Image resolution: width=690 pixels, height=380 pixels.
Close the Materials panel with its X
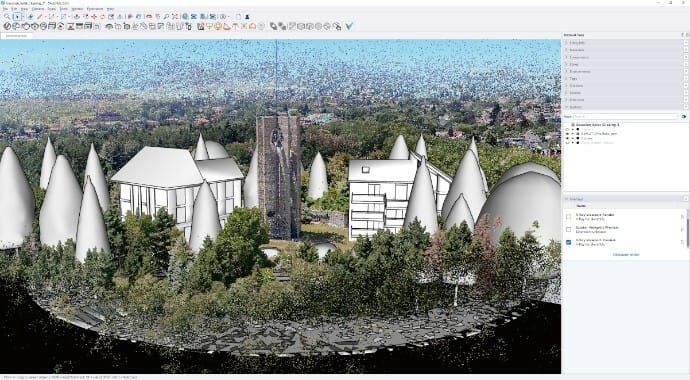pos(686,50)
